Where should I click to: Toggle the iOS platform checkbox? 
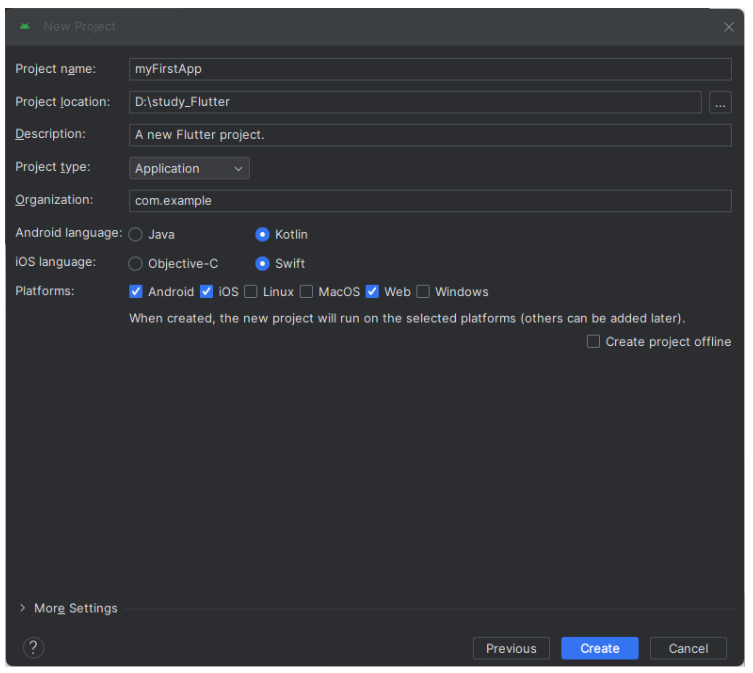[x=206, y=292]
